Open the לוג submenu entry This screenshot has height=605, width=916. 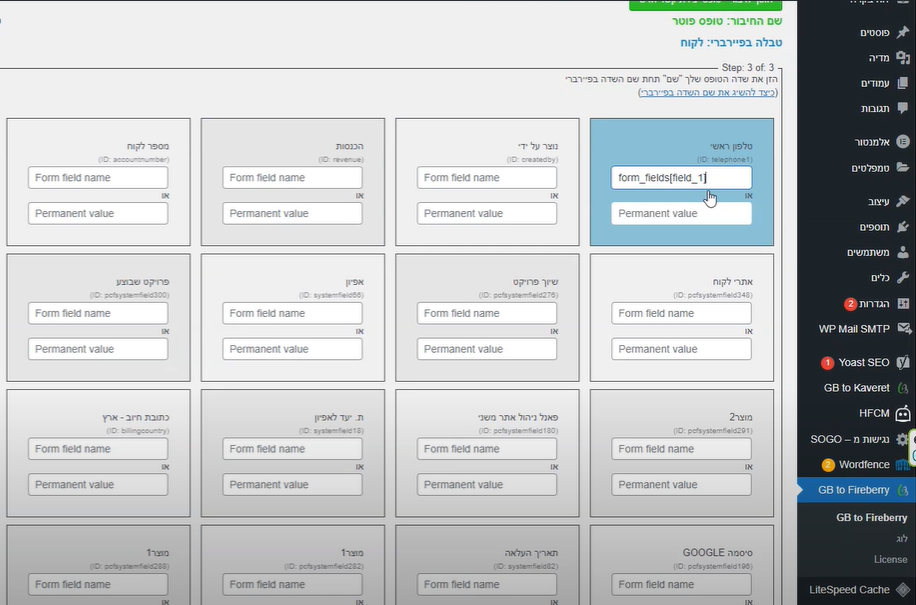(902, 538)
